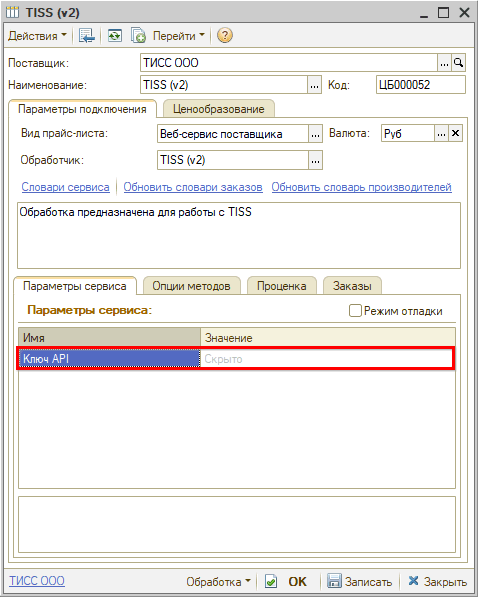Click the OK button
This screenshot has width=478, height=597.
click(297, 581)
